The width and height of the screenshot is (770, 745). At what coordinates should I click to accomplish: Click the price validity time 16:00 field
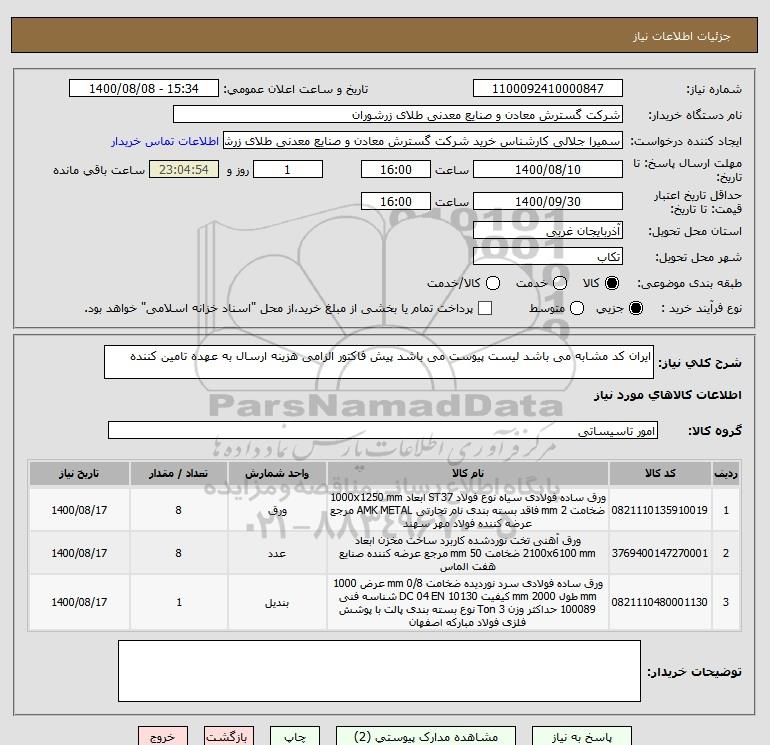click(x=396, y=201)
